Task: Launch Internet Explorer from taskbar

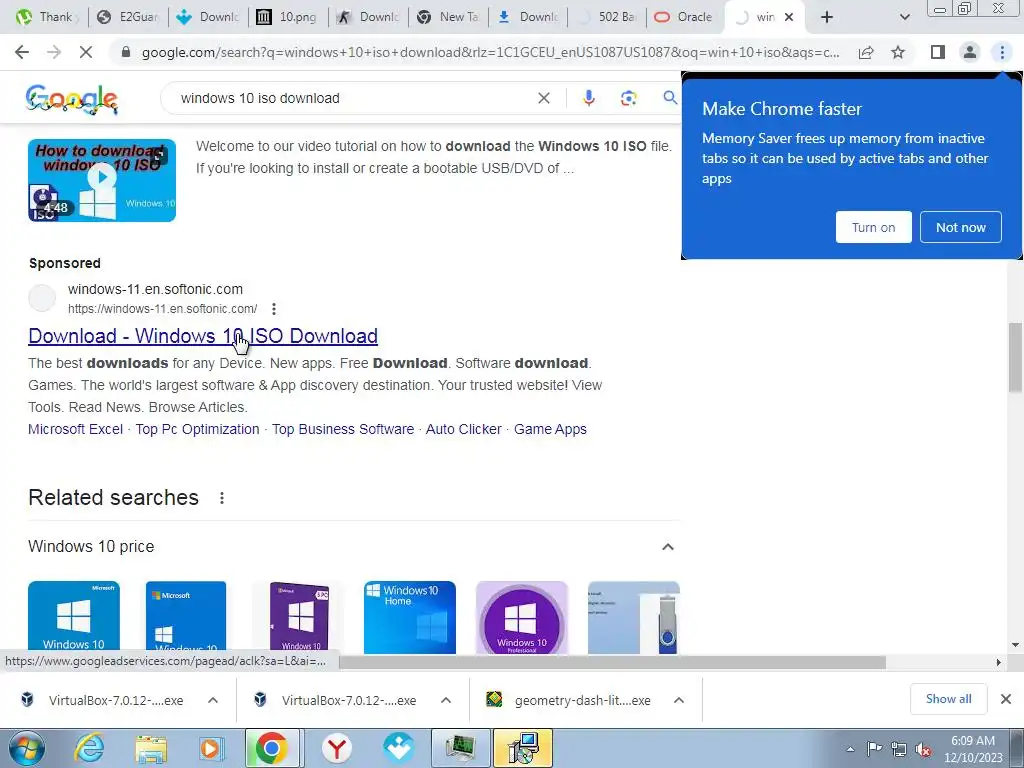Action: [x=89, y=748]
